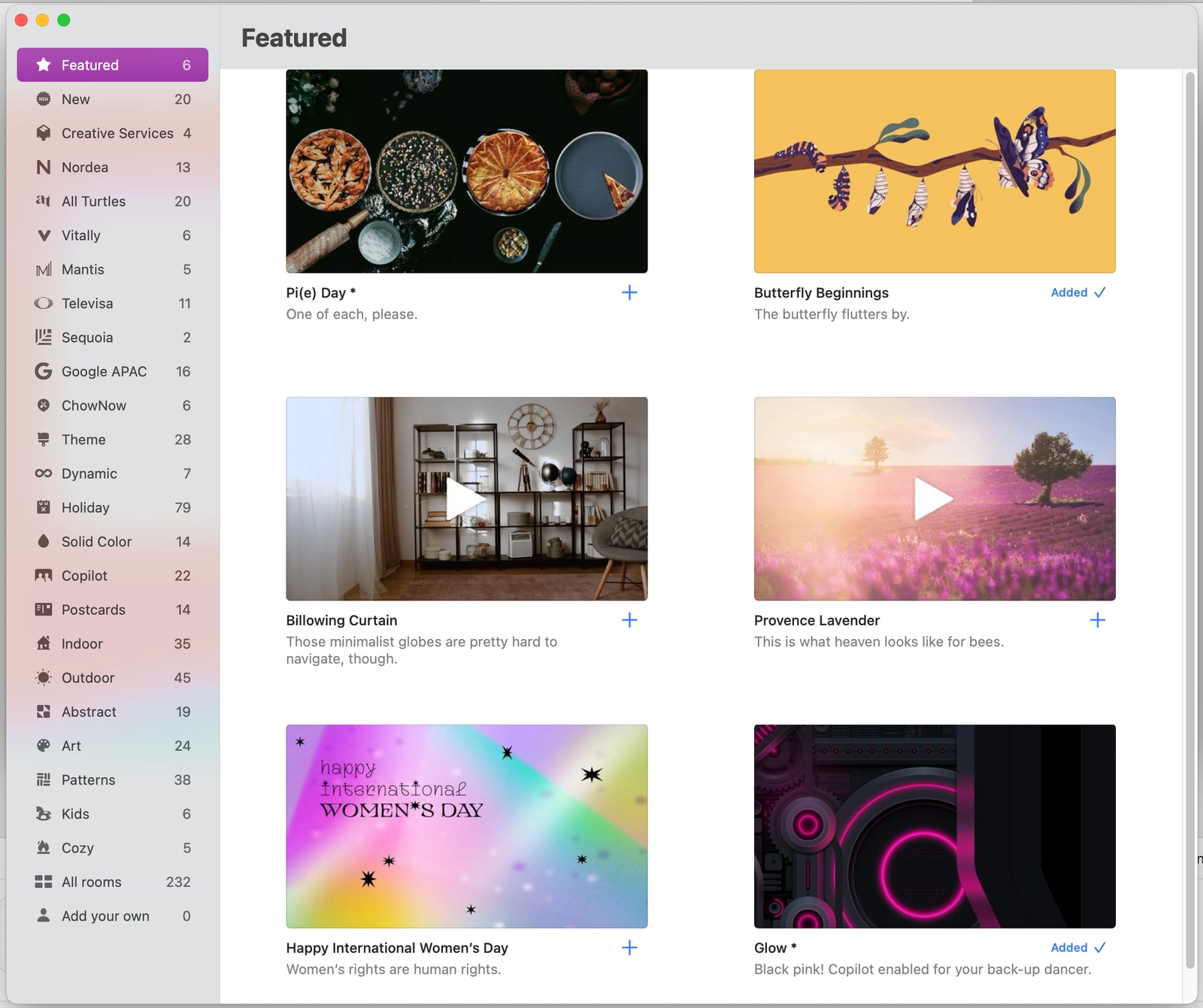Image resolution: width=1203 pixels, height=1008 pixels.
Task: Open the Creative Services category
Action: click(x=113, y=133)
